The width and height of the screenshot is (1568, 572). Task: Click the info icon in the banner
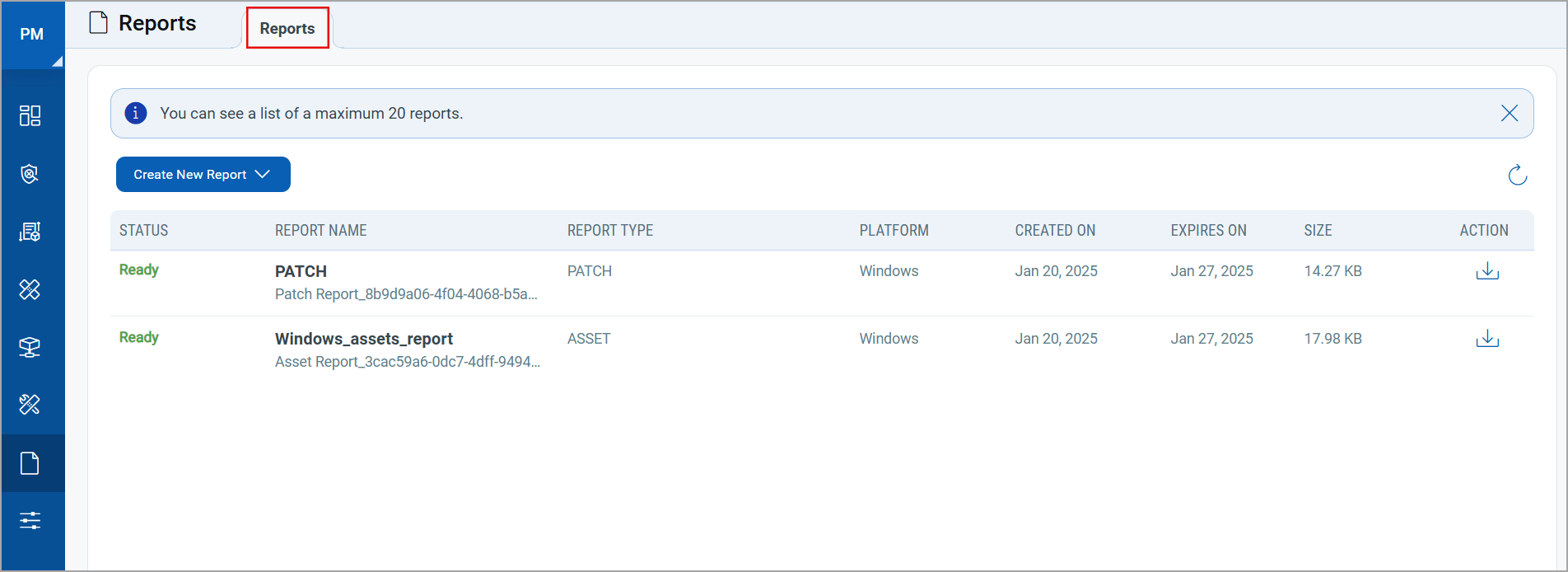coord(136,113)
